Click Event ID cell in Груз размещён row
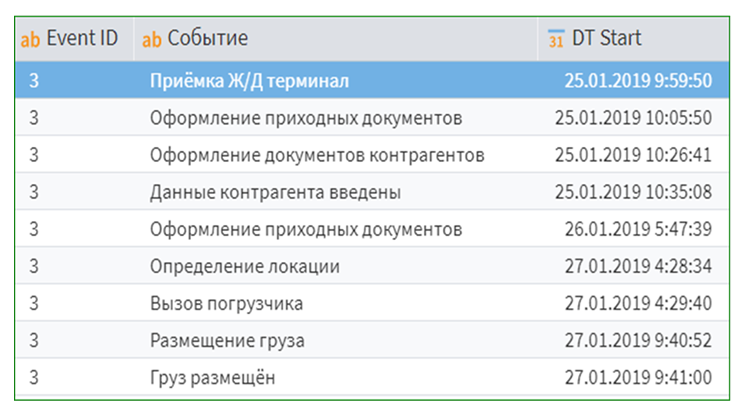 (34, 378)
